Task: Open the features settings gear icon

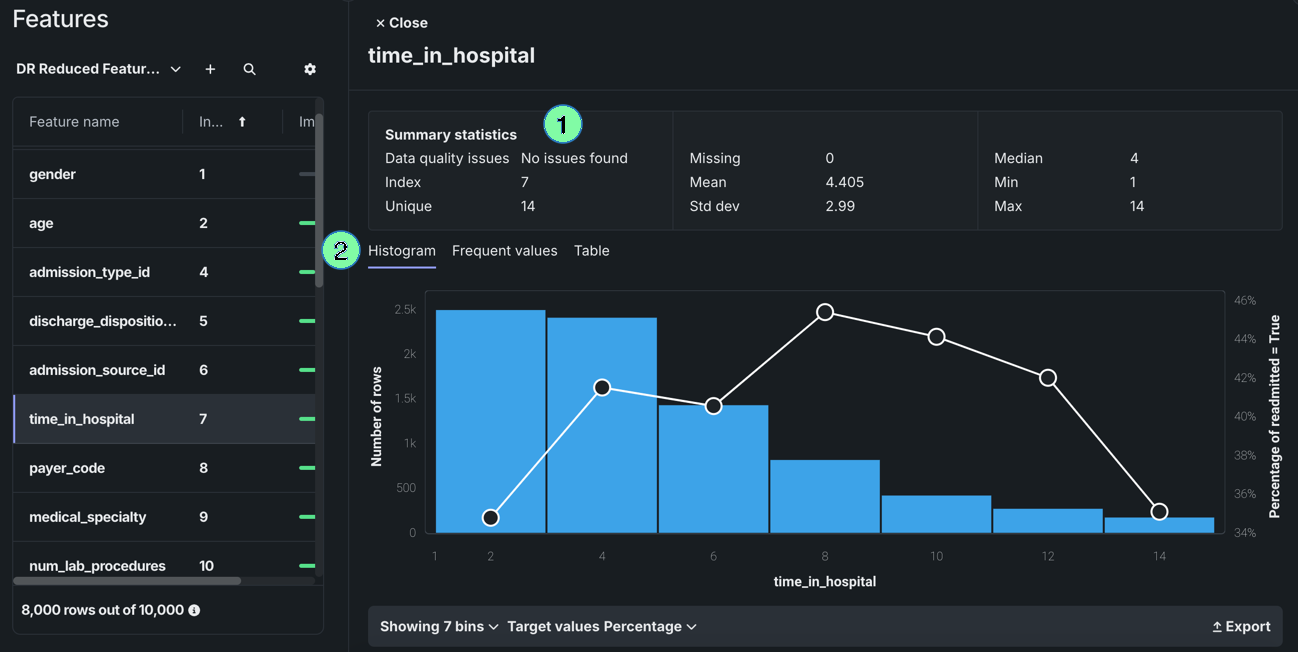Action: click(x=310, y=69)
